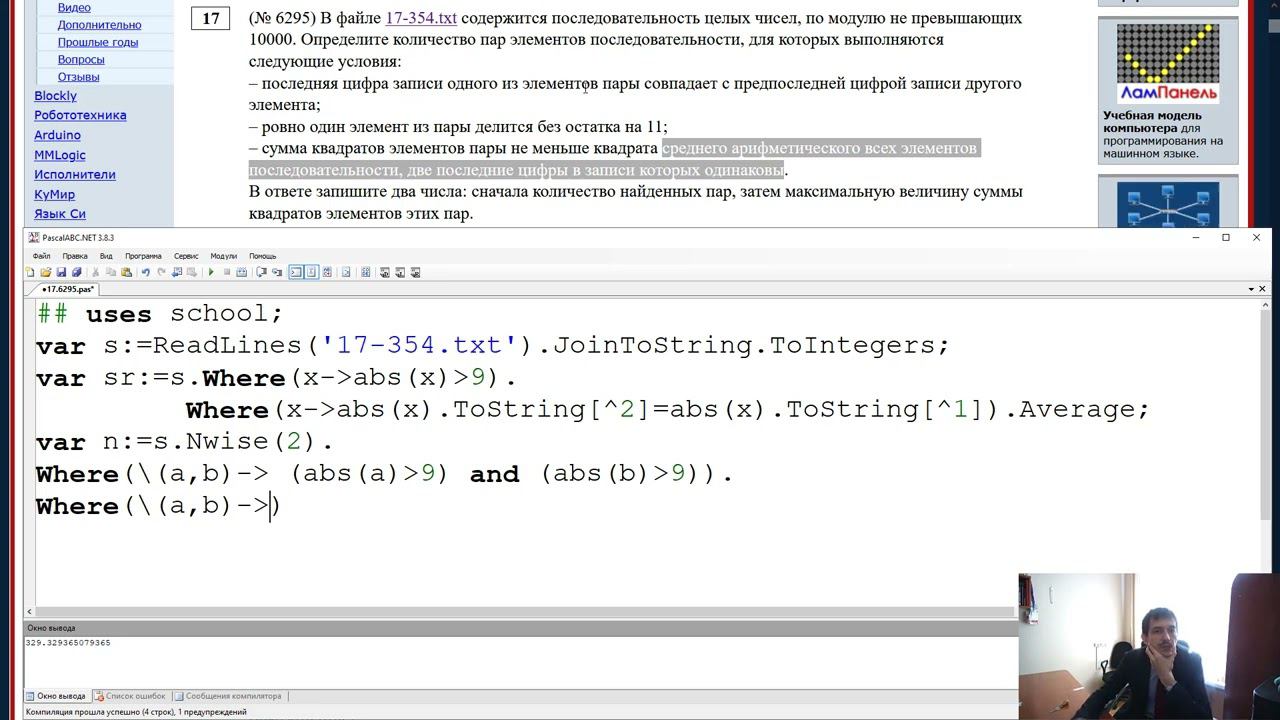Click the Step over debug icon

[262, 272]
